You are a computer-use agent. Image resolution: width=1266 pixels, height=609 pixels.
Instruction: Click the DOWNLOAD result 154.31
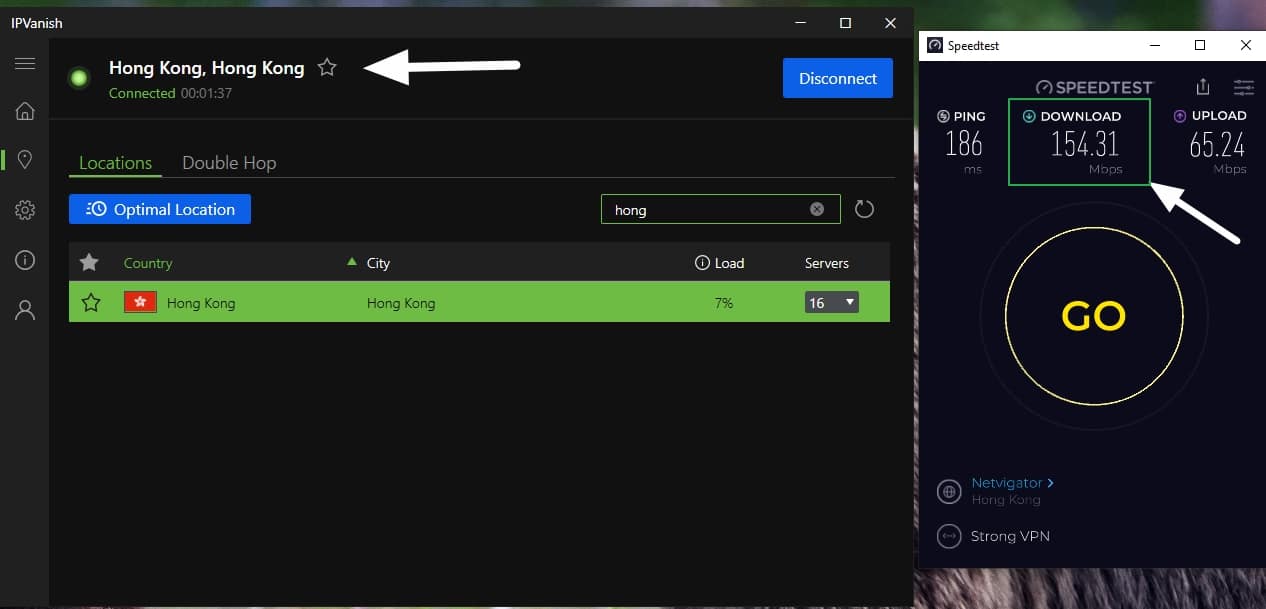[x=1084, y=145]
